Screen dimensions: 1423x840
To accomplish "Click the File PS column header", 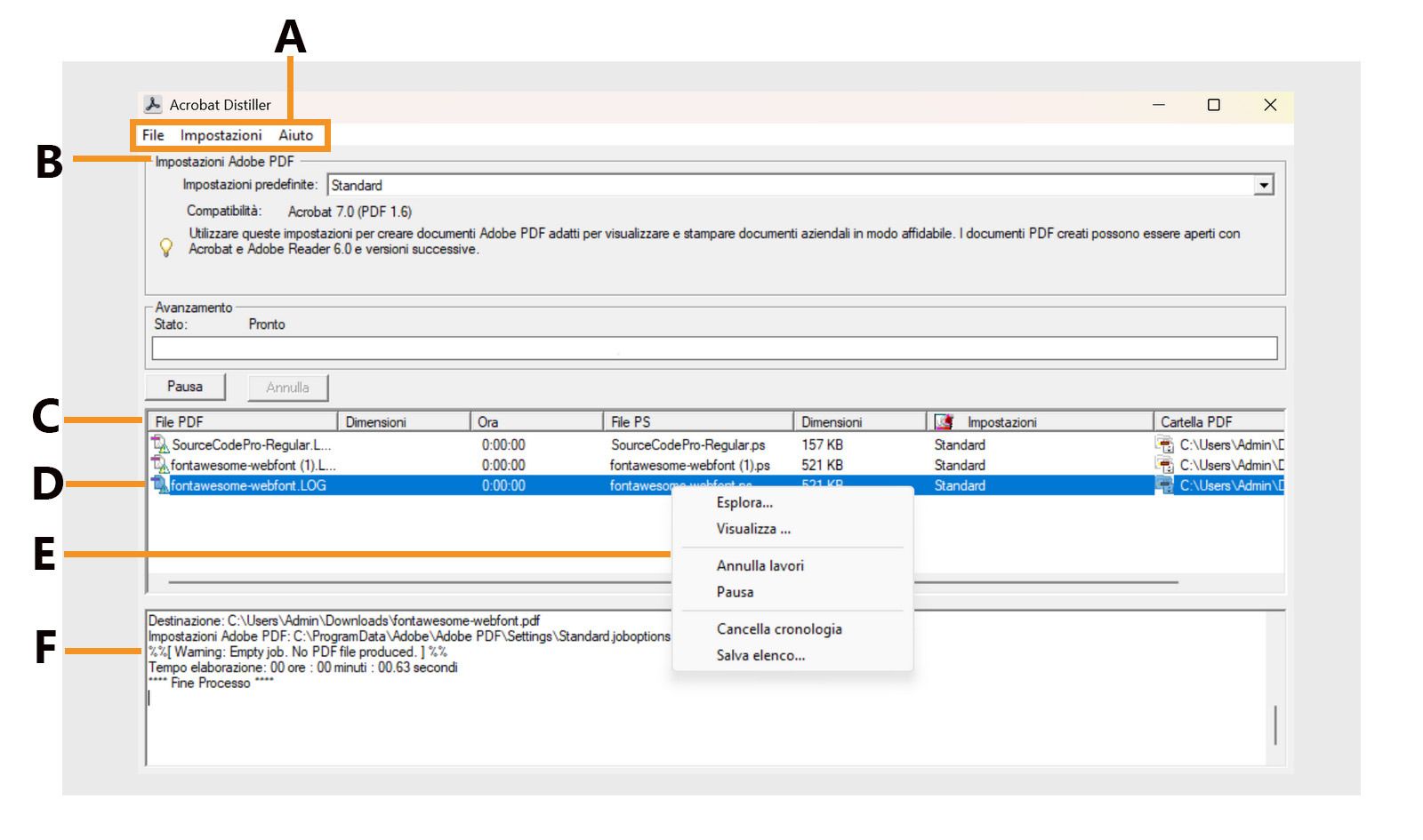I will coord(698,422).
